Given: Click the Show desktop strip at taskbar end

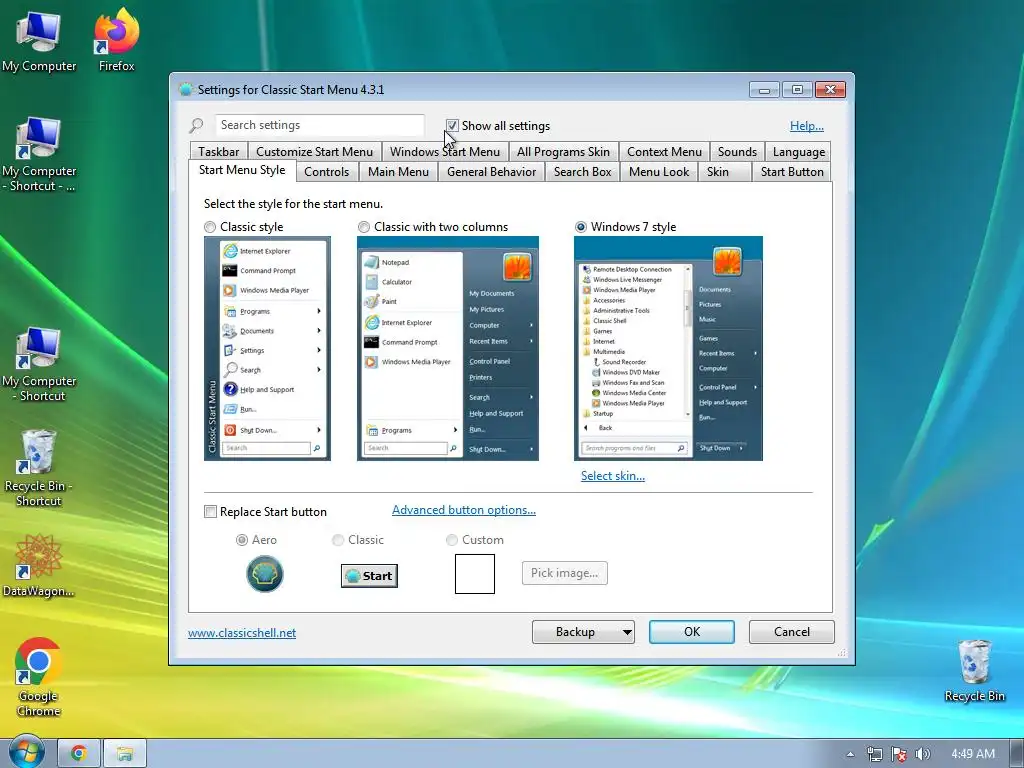Looking at the screenshot, I should (x=1017, y=754).
